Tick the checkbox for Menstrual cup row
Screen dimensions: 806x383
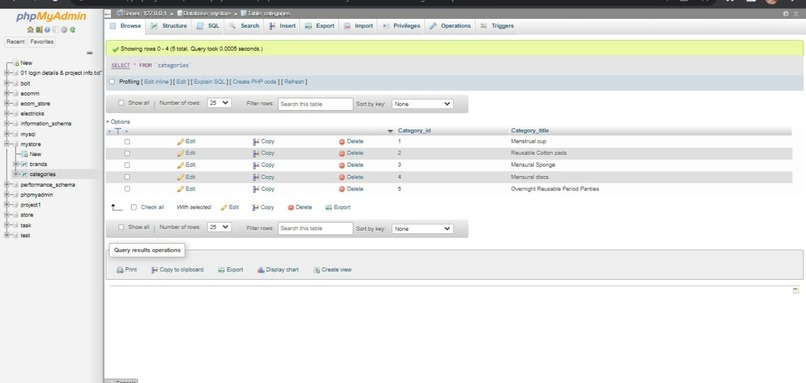coord(127,141)
